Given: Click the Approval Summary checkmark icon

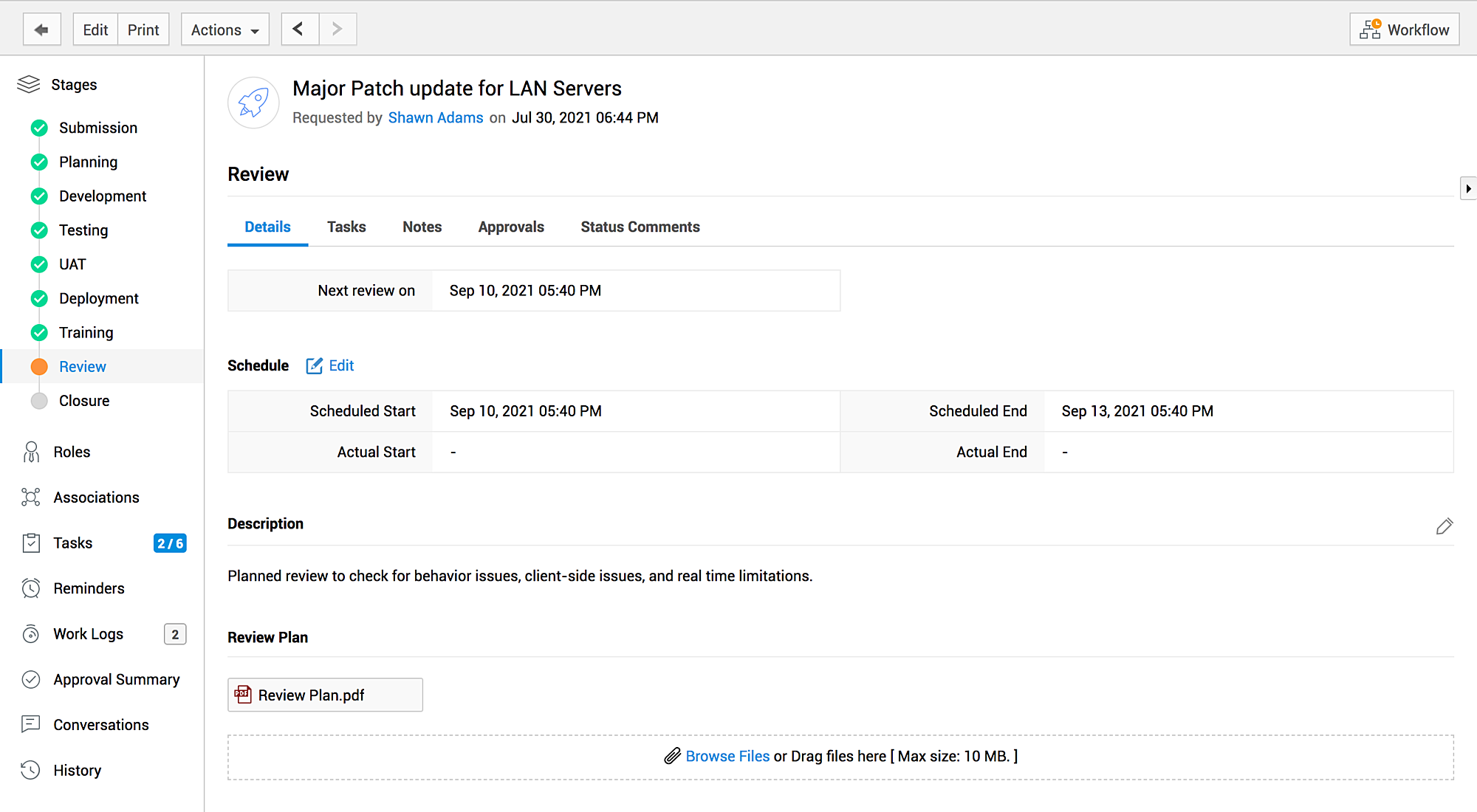Looking at the screenshot, I should [31, 679].
